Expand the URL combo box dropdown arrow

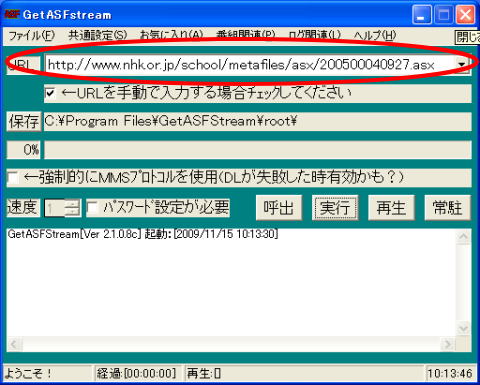click(462, 64)
